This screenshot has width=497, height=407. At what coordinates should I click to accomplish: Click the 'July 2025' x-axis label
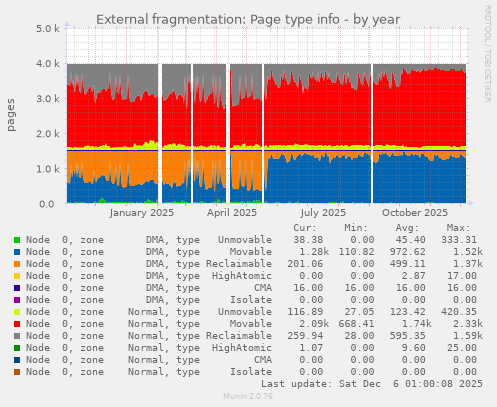tap(323, 213)
